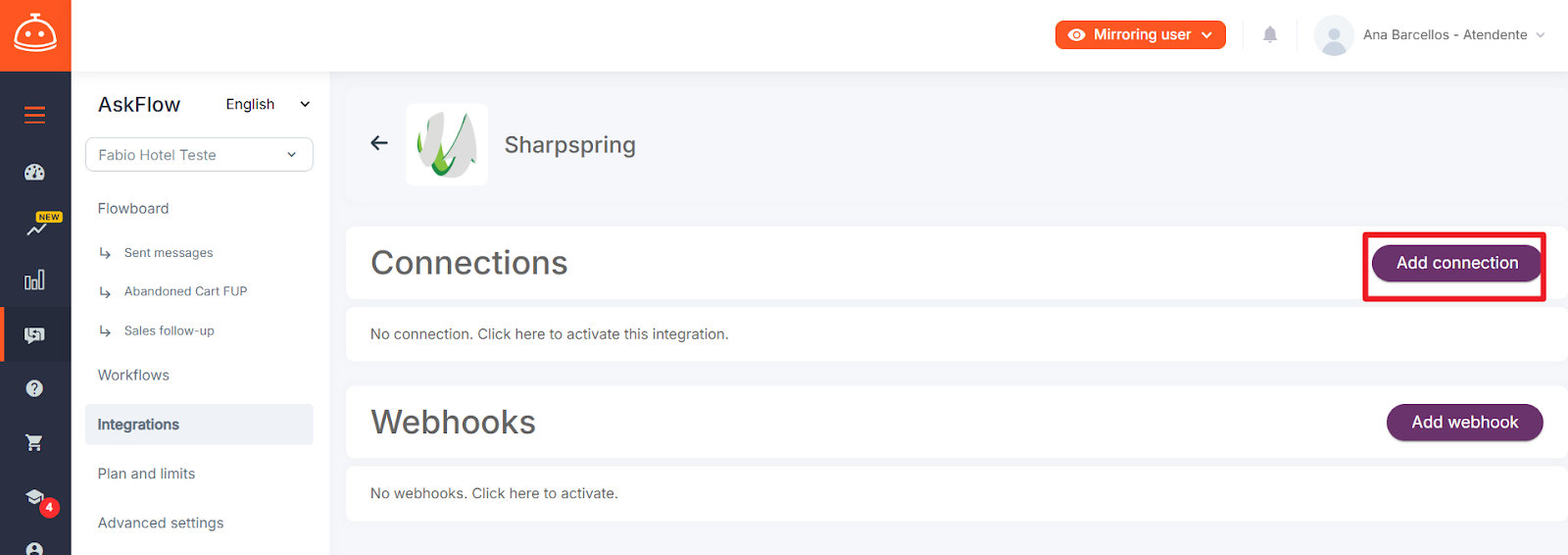Open Abandoned Cart FUP sub-item
The height and width of the screenshot is (555, 1568).
tap(185, 291)
